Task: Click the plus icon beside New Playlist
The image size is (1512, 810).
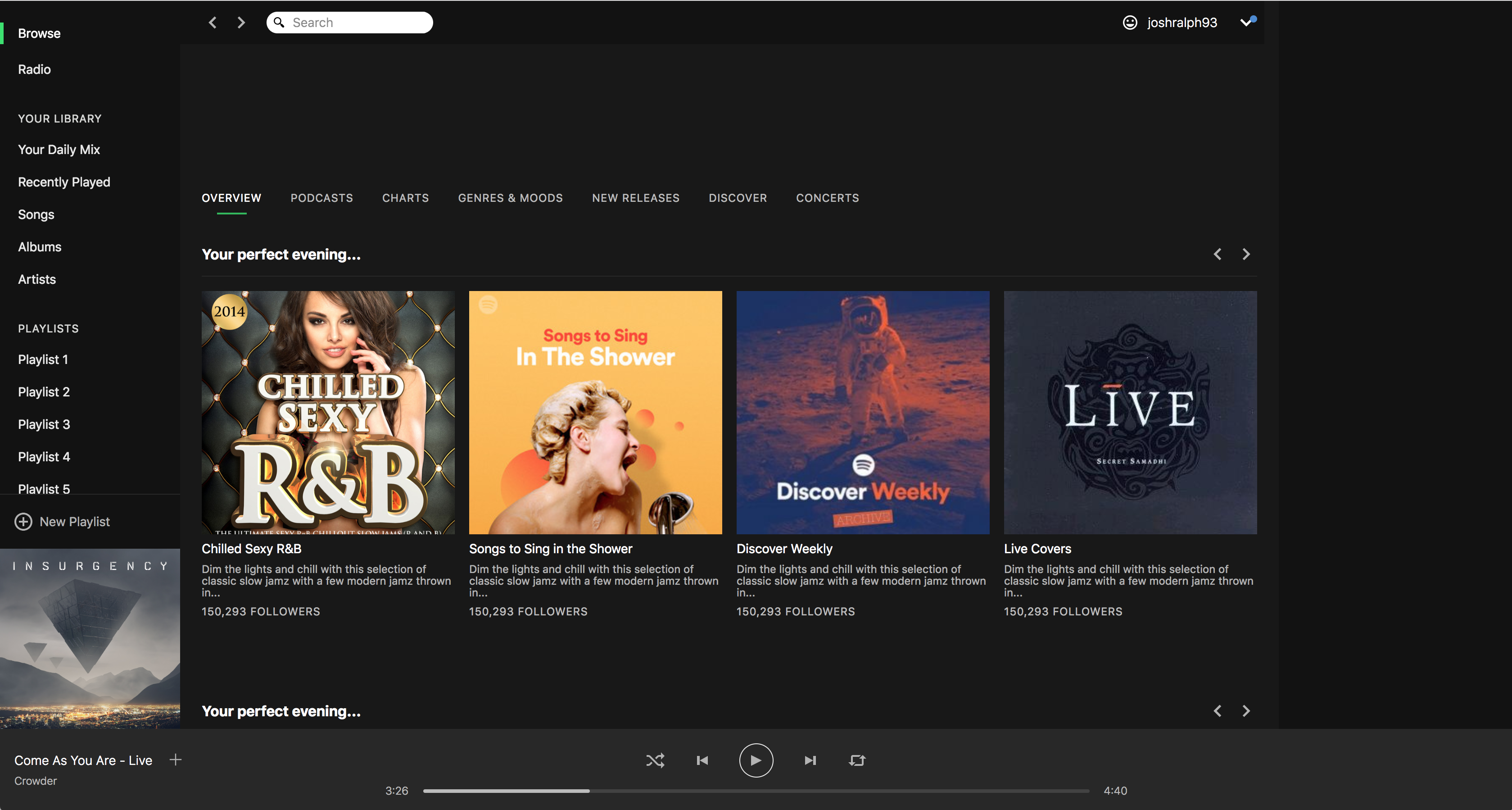Action: tap(23, 522)
